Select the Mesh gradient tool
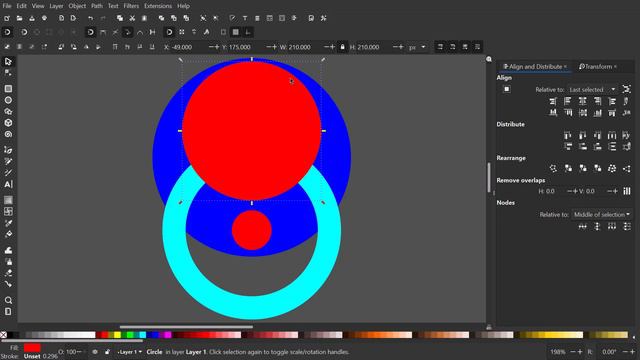640x360 pixels. click(x=8, y=211)
